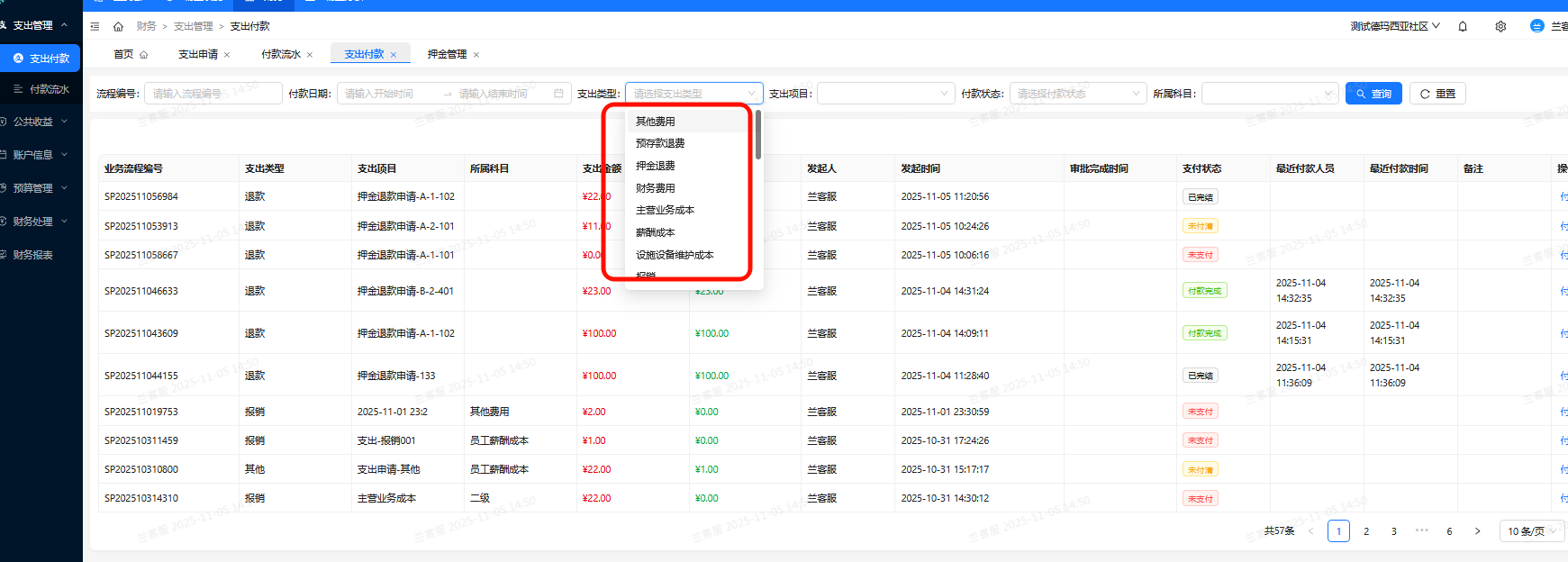
Task: Close the 支出申请 tab
Action: click(227, 55)
